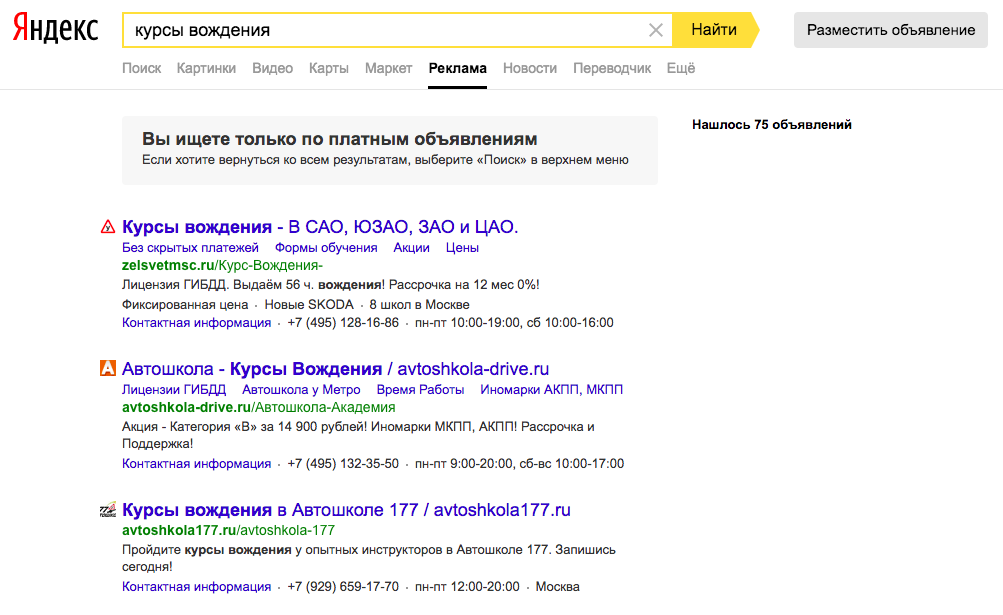Image resolution: width=1003 pixels, height=615 pixels.
Task: Click in the search field with курсы вождения
Action: (390, 30)
